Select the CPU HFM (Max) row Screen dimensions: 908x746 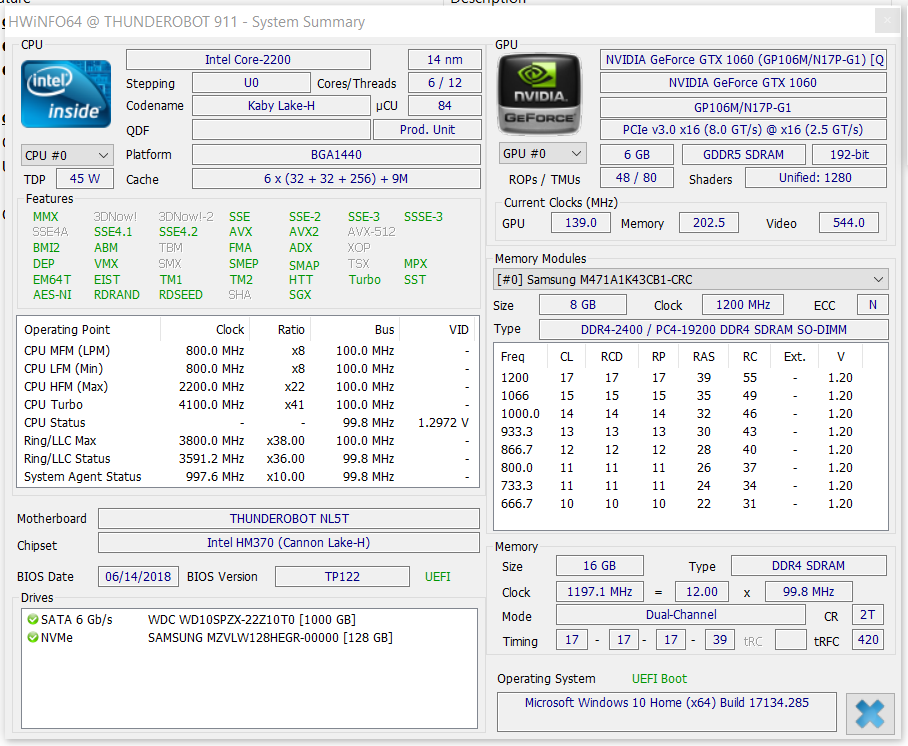(x=248, y=387)
